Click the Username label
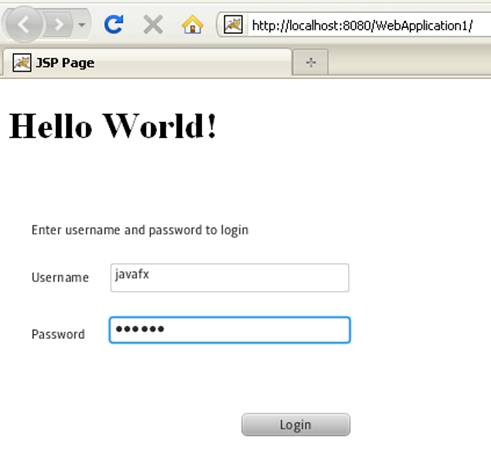Image resolution: width=491 pixels, height=464 pixels. click(x=60, y=277)
